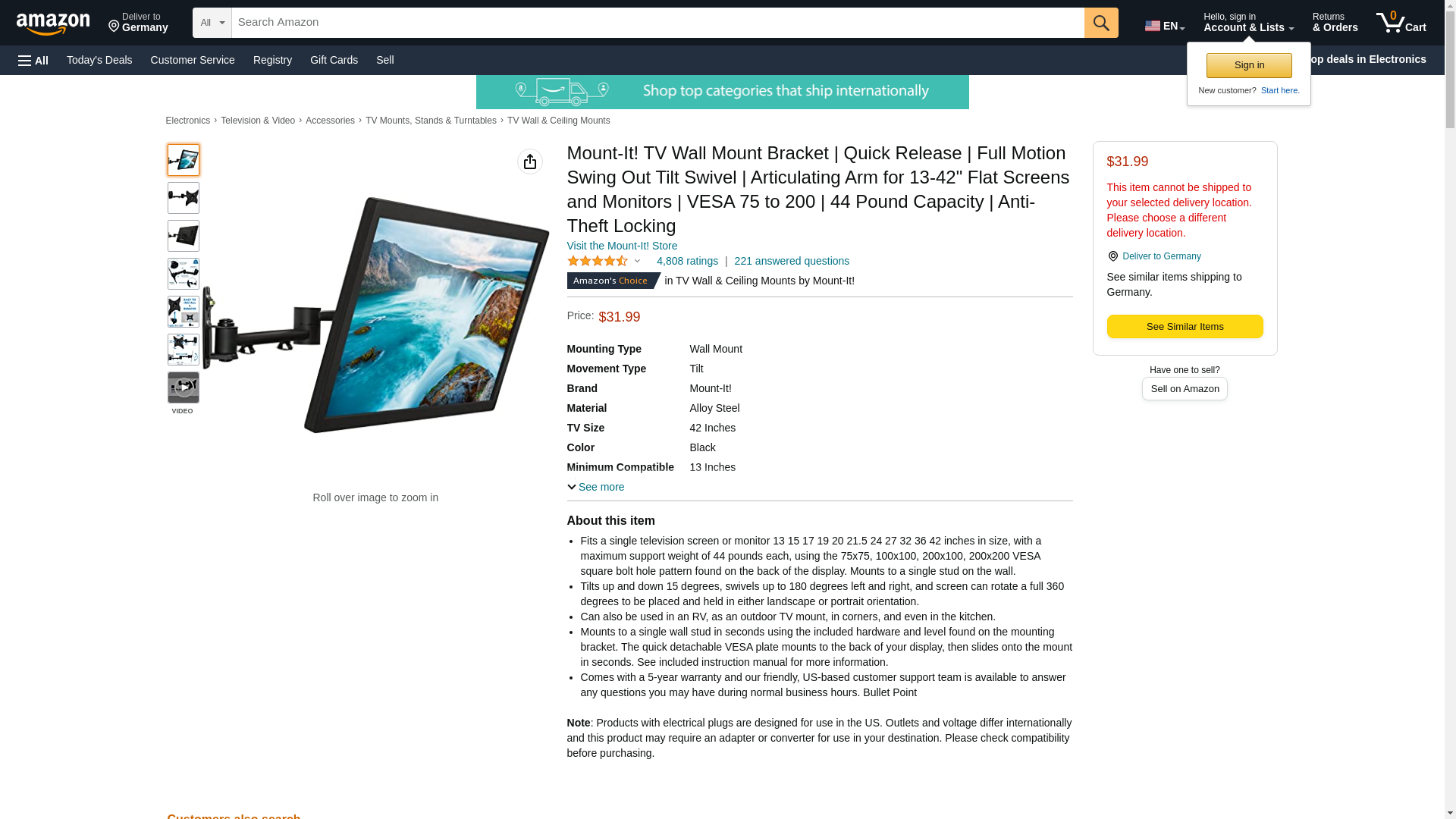
Task: Click the yellow Sign in button
Action: [1249, 65]
